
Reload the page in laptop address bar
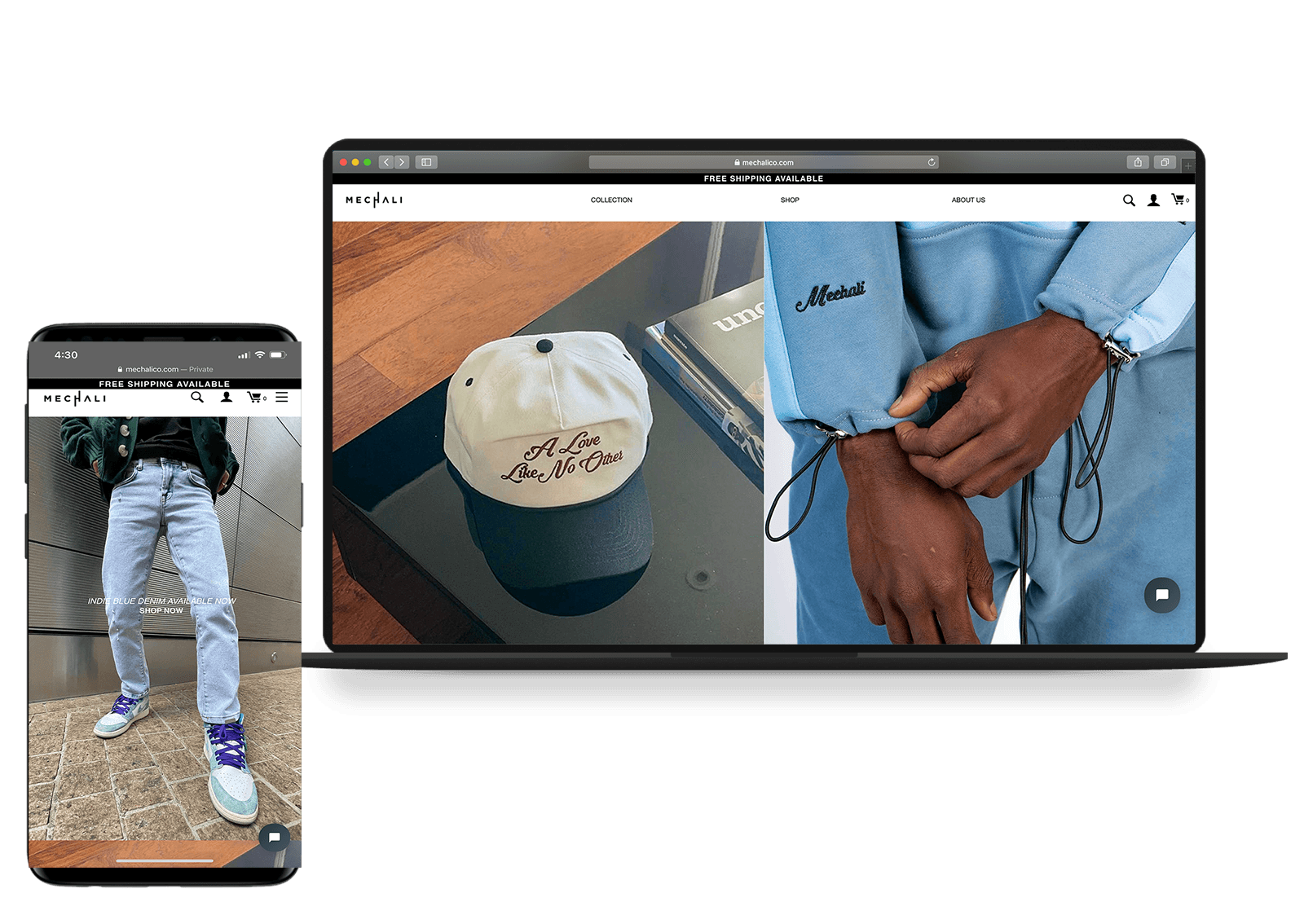click(x=932, y=162)
